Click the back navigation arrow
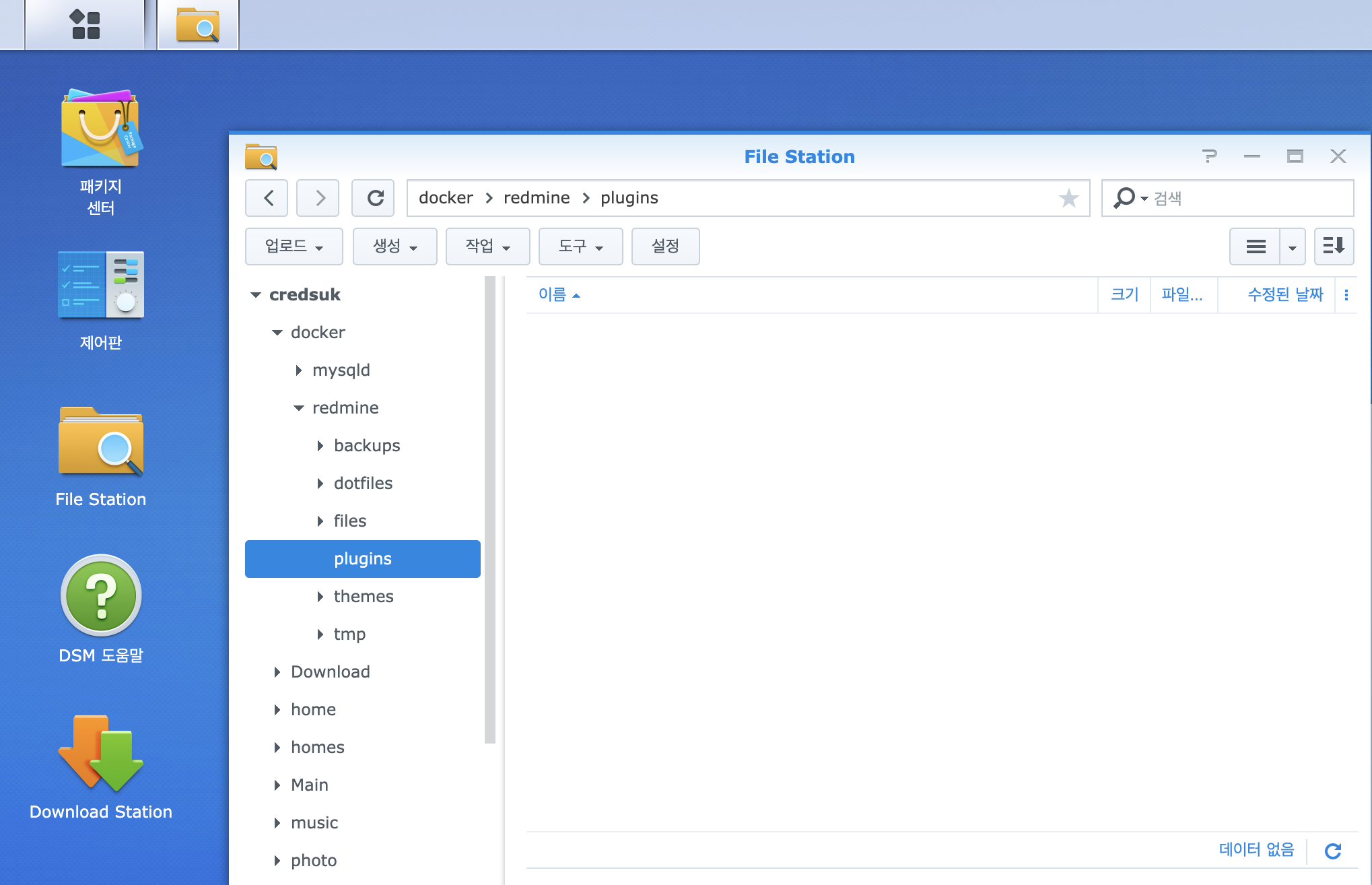Image resolution: width=1372 pixels, height=885 pixels. point(267,198)
